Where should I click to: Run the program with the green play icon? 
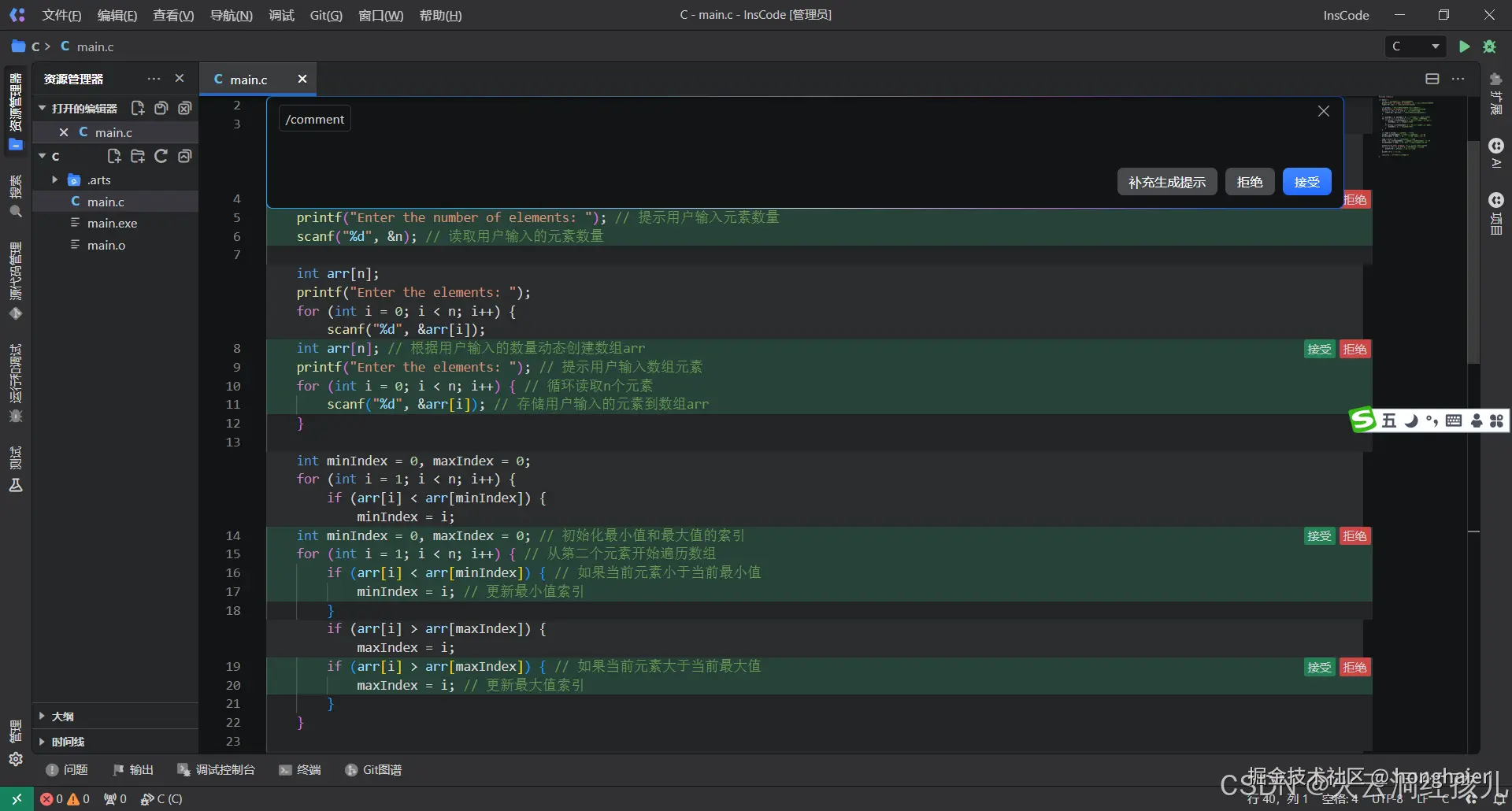click(1464, 46)
